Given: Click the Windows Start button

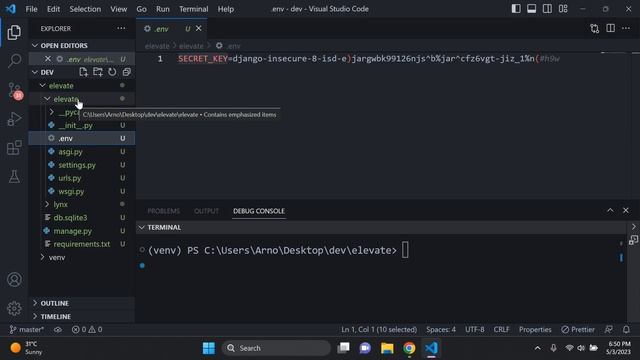Looking at the screenshot, I should tap(209, 348).
